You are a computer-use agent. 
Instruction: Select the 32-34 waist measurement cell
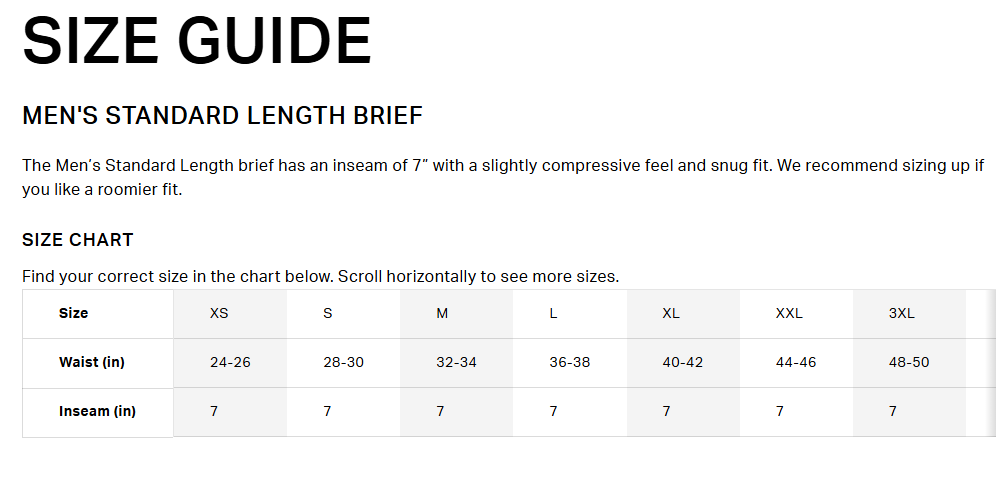[x=456, y=362]
